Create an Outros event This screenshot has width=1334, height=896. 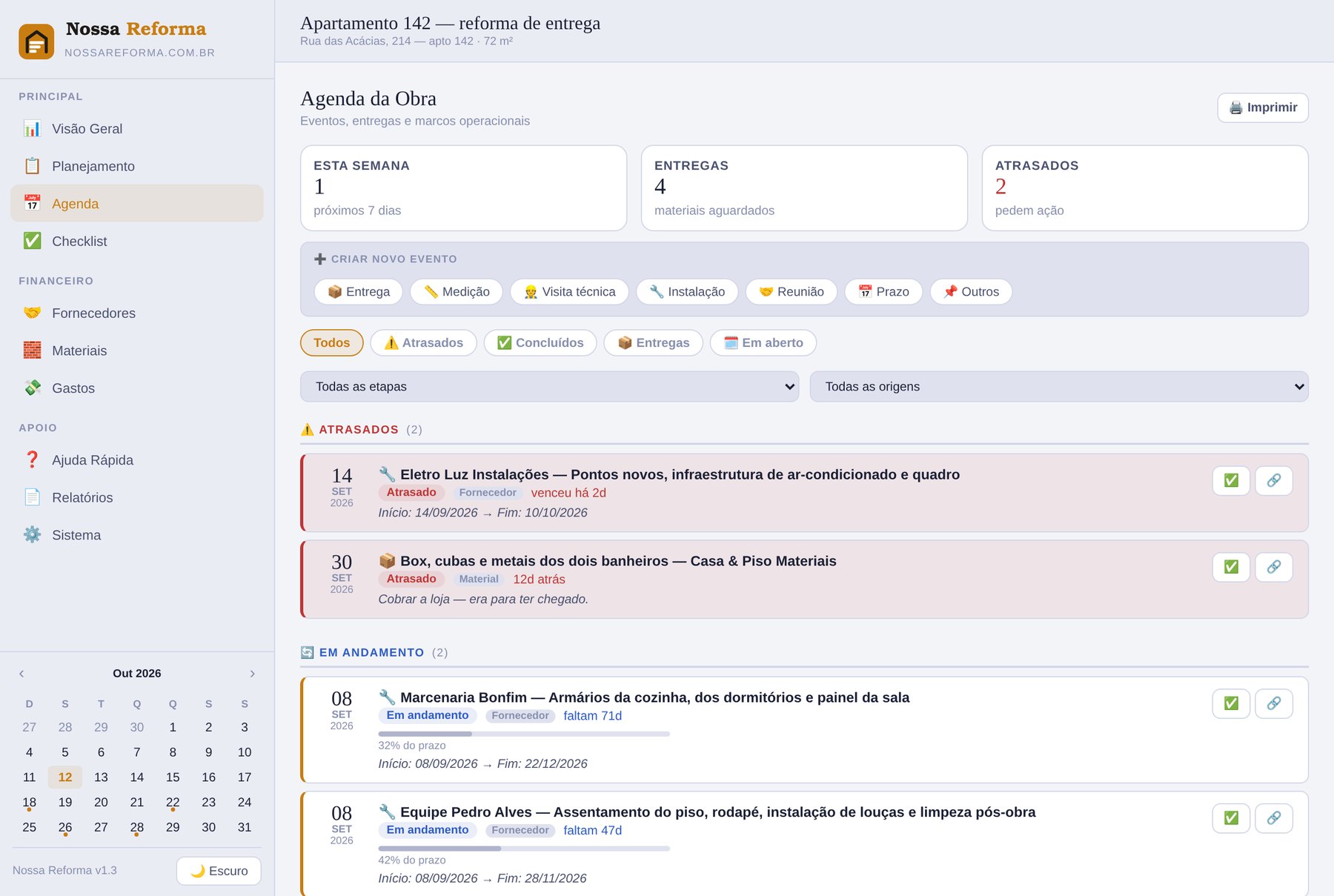tap(971, 292)
